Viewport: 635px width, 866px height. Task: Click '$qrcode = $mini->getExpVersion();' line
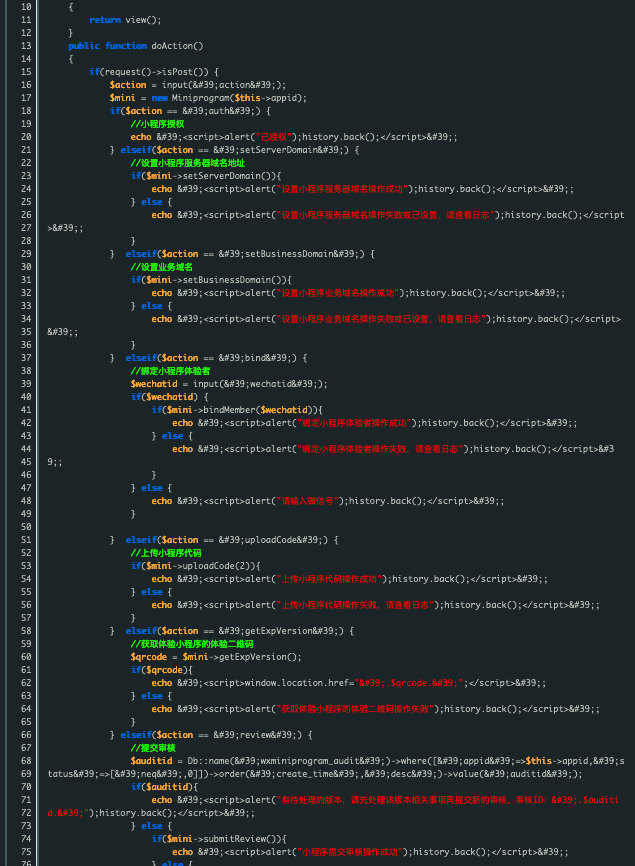pos(216,657)
